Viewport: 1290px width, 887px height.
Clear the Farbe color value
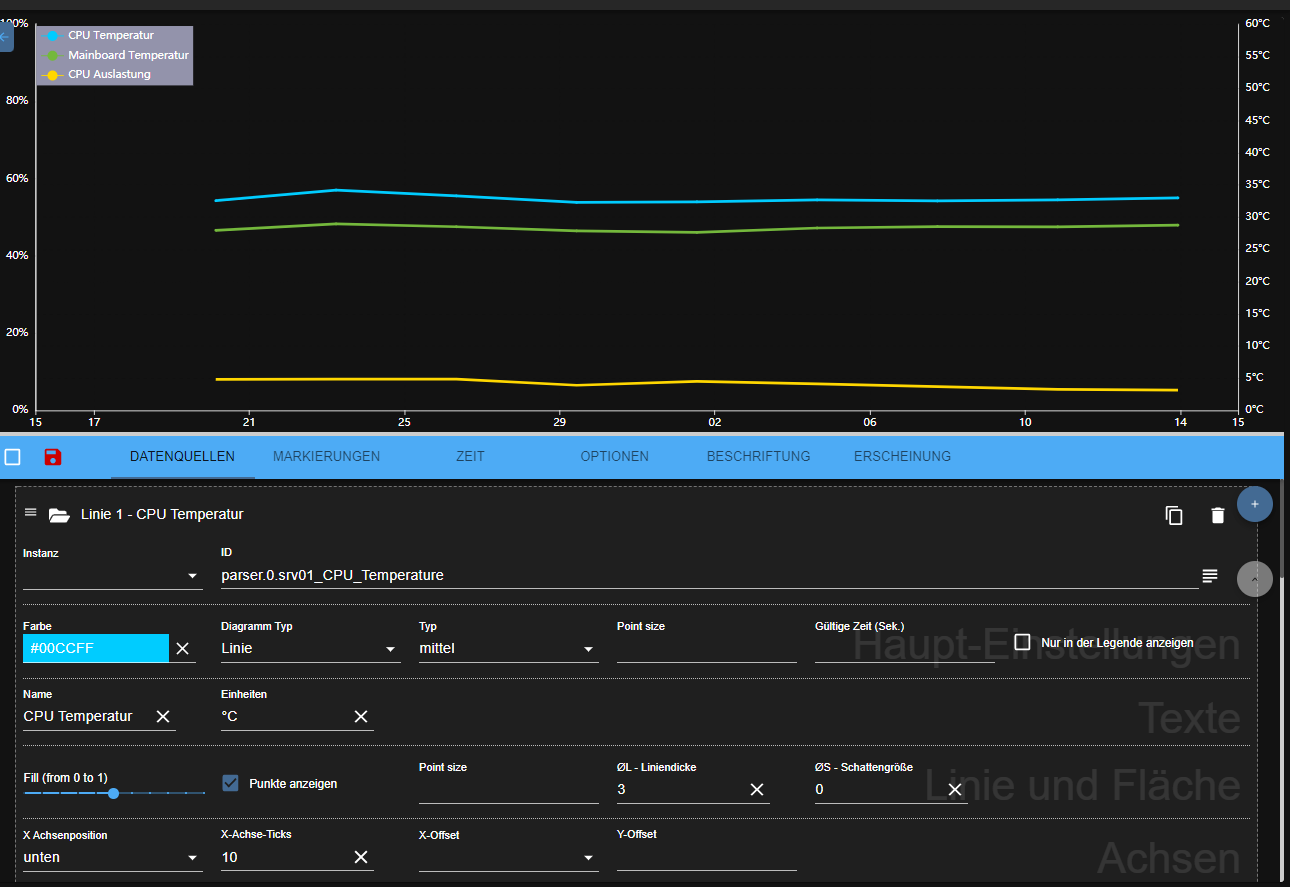(182, 649)
